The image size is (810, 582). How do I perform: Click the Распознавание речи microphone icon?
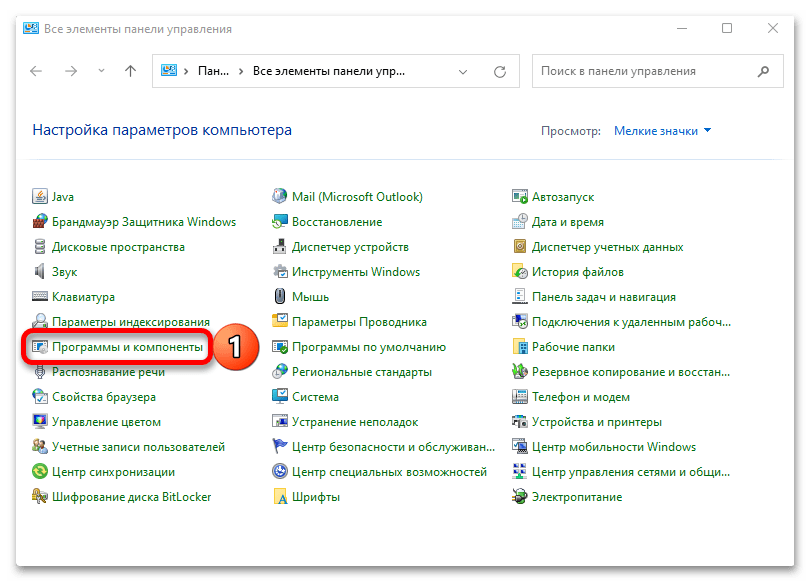[x=40, y=372]
